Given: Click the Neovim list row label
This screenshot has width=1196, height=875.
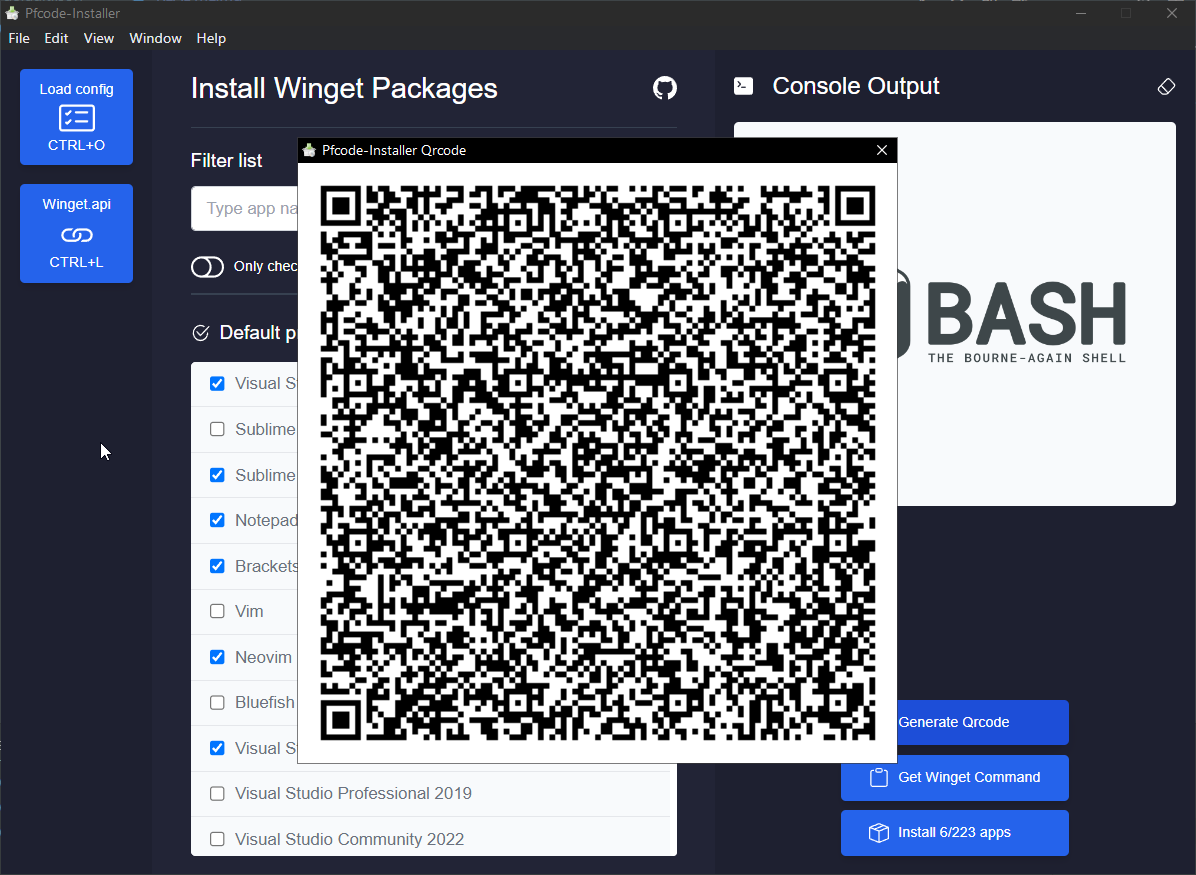Looking at the screenshot, I should coord(263,658).
